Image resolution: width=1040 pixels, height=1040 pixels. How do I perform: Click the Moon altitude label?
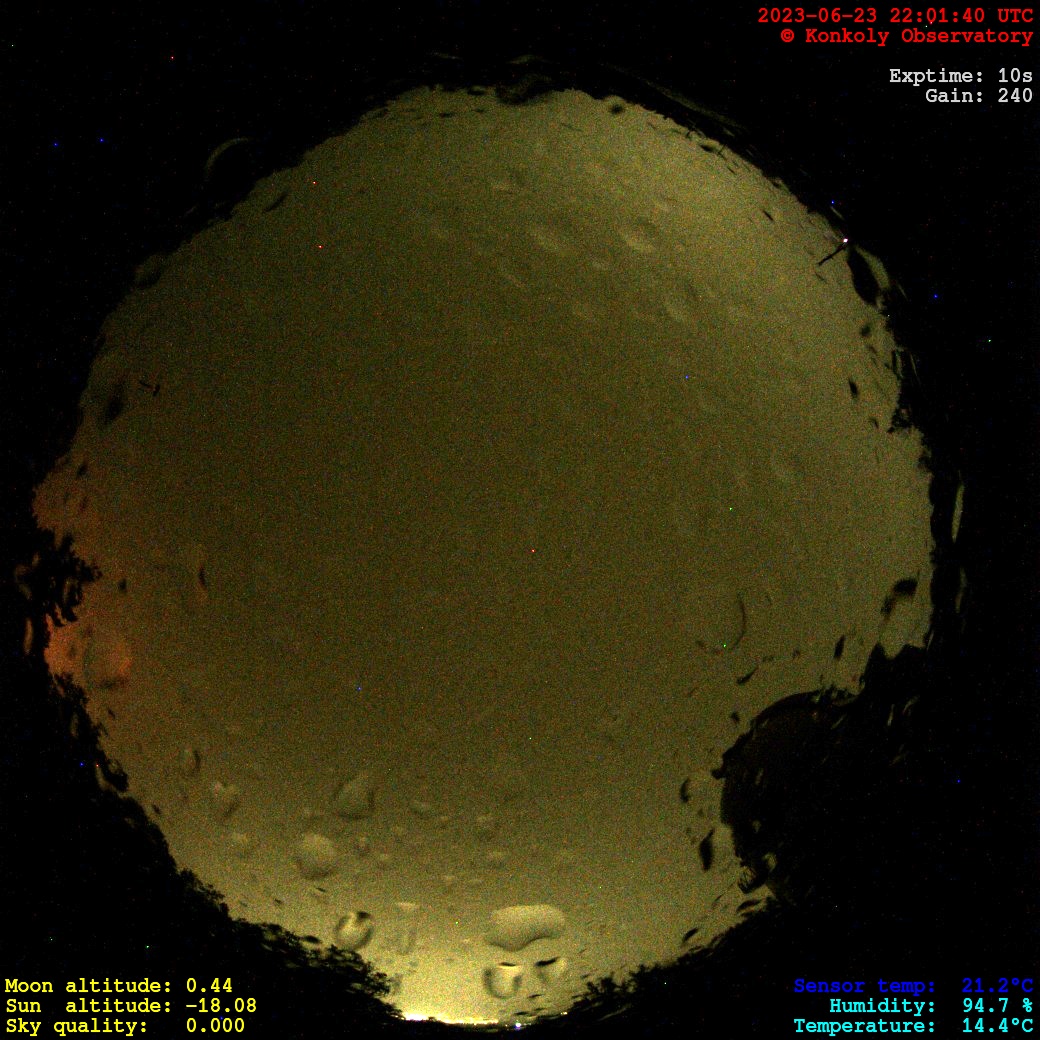coord(88,986)
